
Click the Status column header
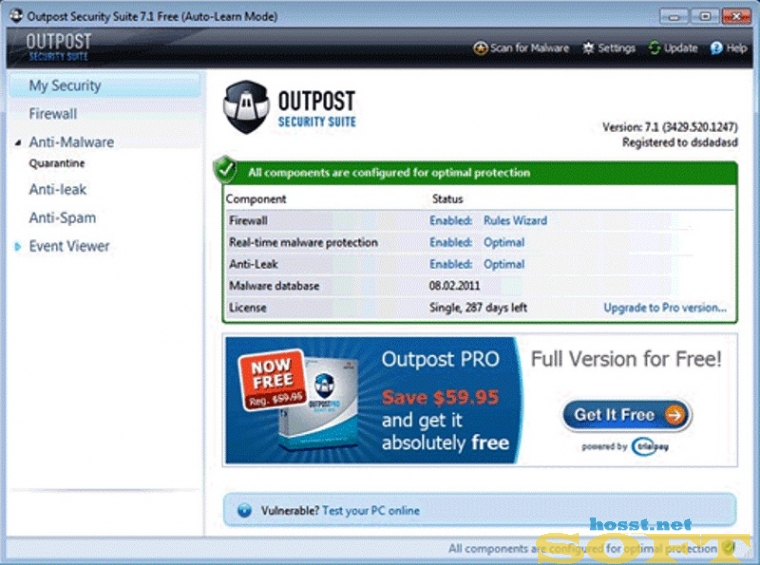[447, 199]
